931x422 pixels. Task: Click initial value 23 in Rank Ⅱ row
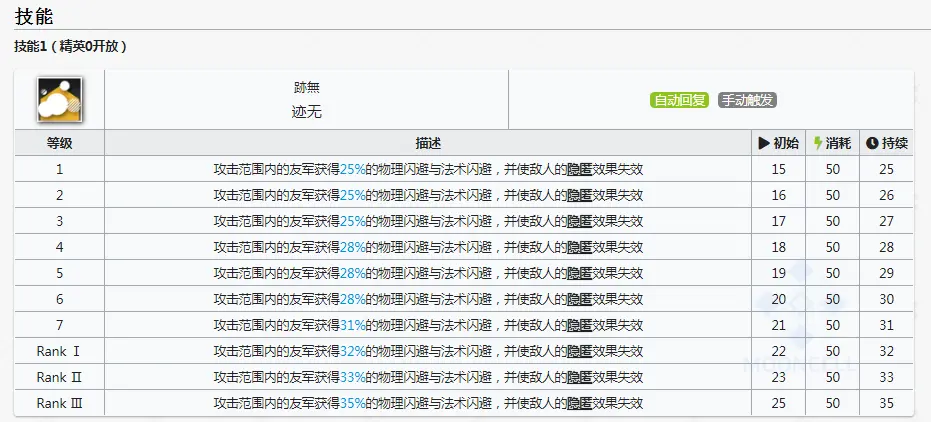click(x=778, y=377)
